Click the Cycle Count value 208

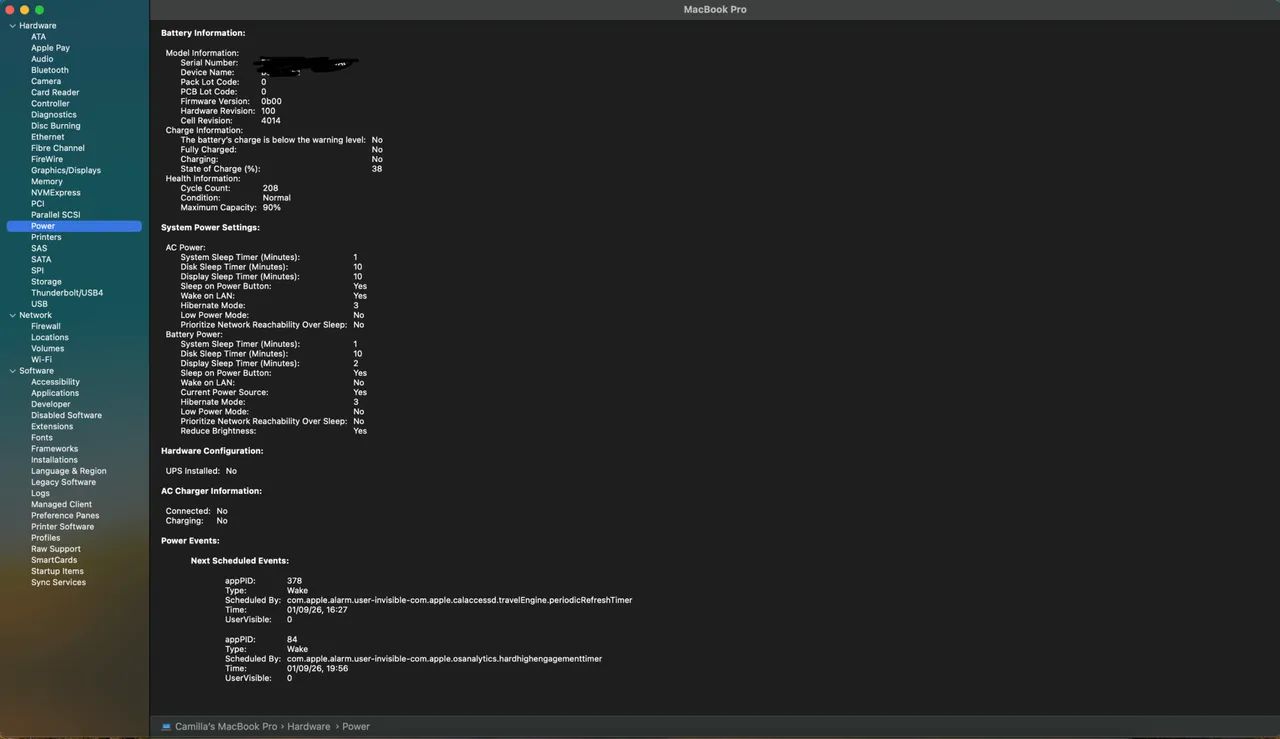270,188
